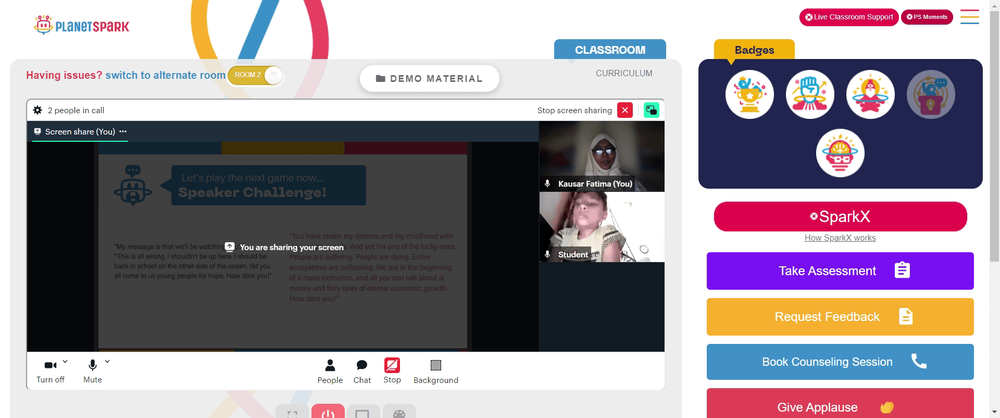Click the trophy badge icon
The height and width of the screenshot is (418, 1000).
pos(749,94)
